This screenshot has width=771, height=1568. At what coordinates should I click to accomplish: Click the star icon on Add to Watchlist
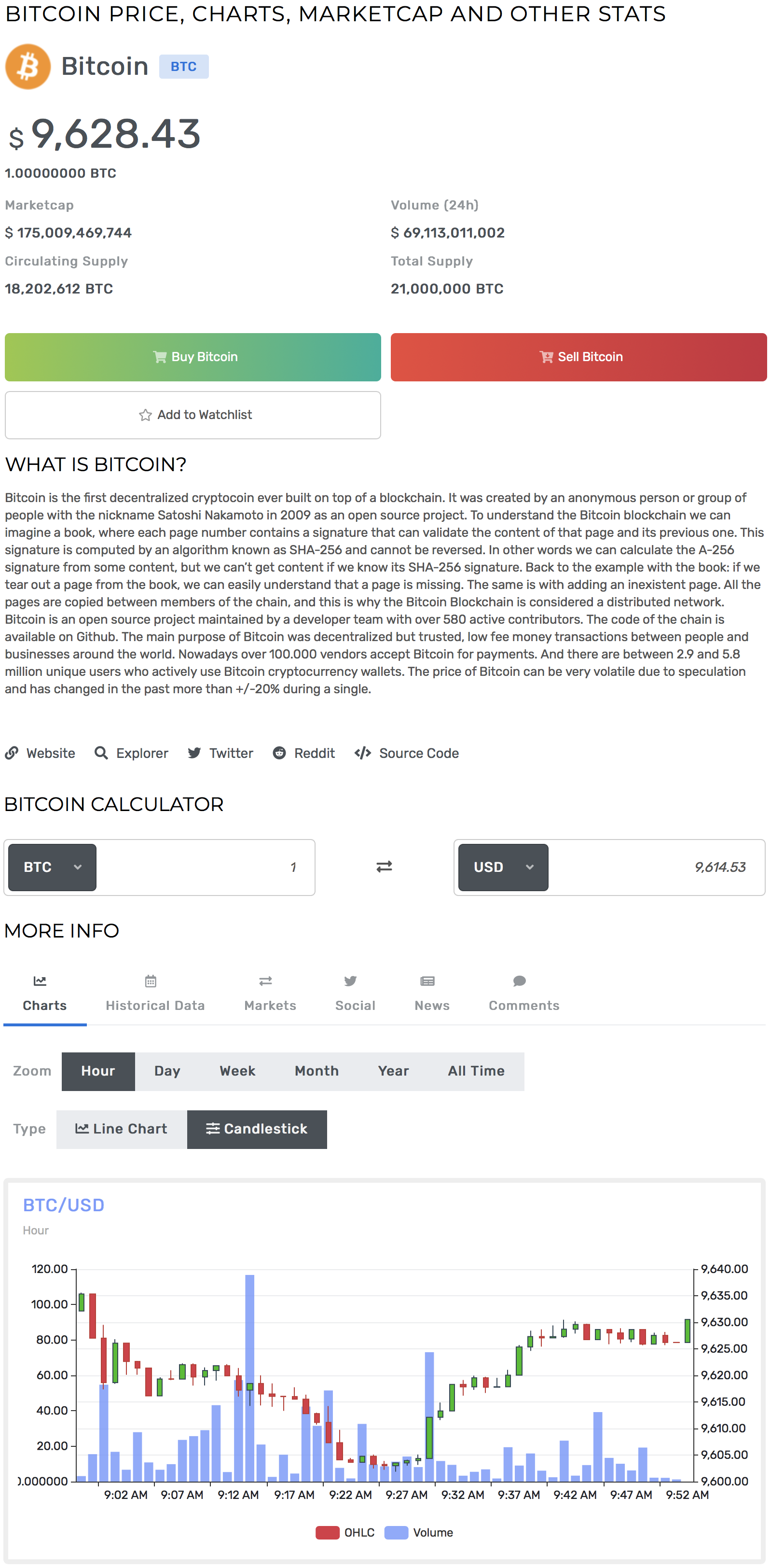tap(145, 415)
